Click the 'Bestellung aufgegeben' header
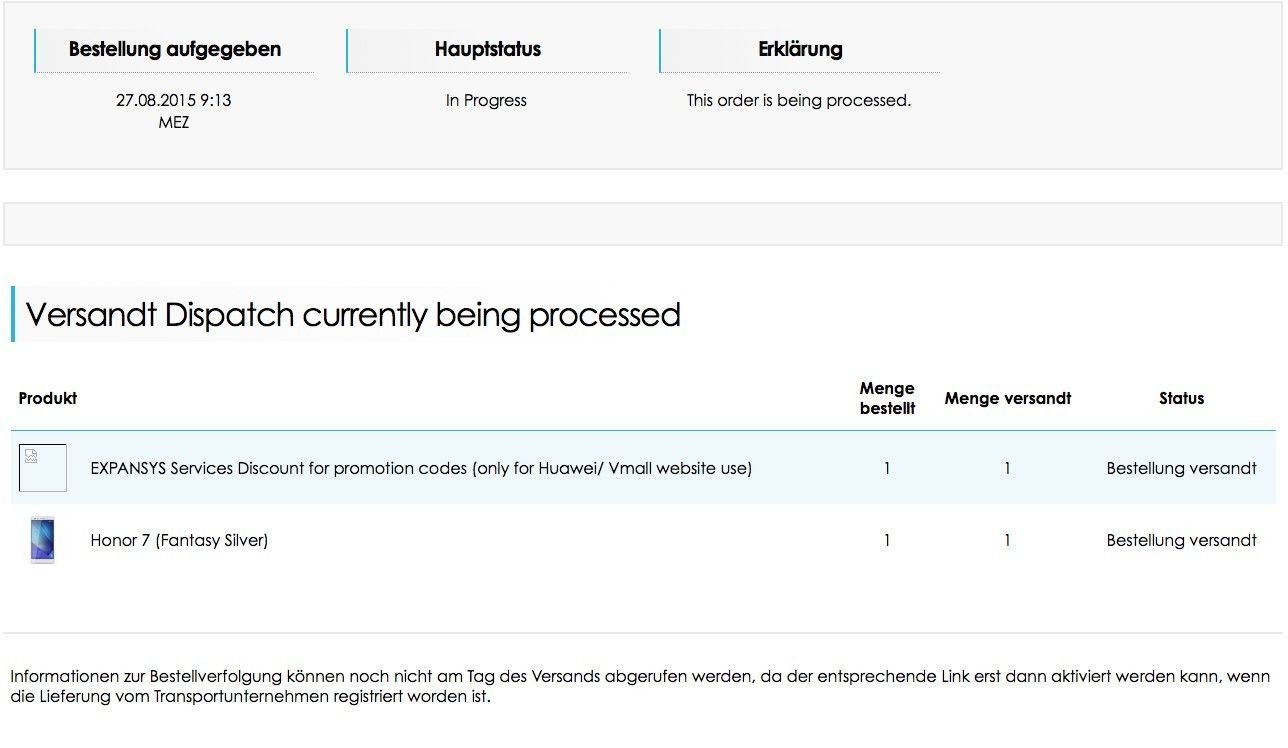Viewport: 1288px width, 748px height. point(175,49)
